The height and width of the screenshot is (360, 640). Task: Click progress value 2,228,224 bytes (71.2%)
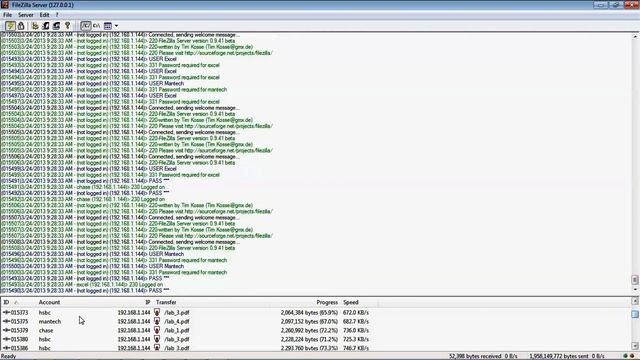click(309, 340)
